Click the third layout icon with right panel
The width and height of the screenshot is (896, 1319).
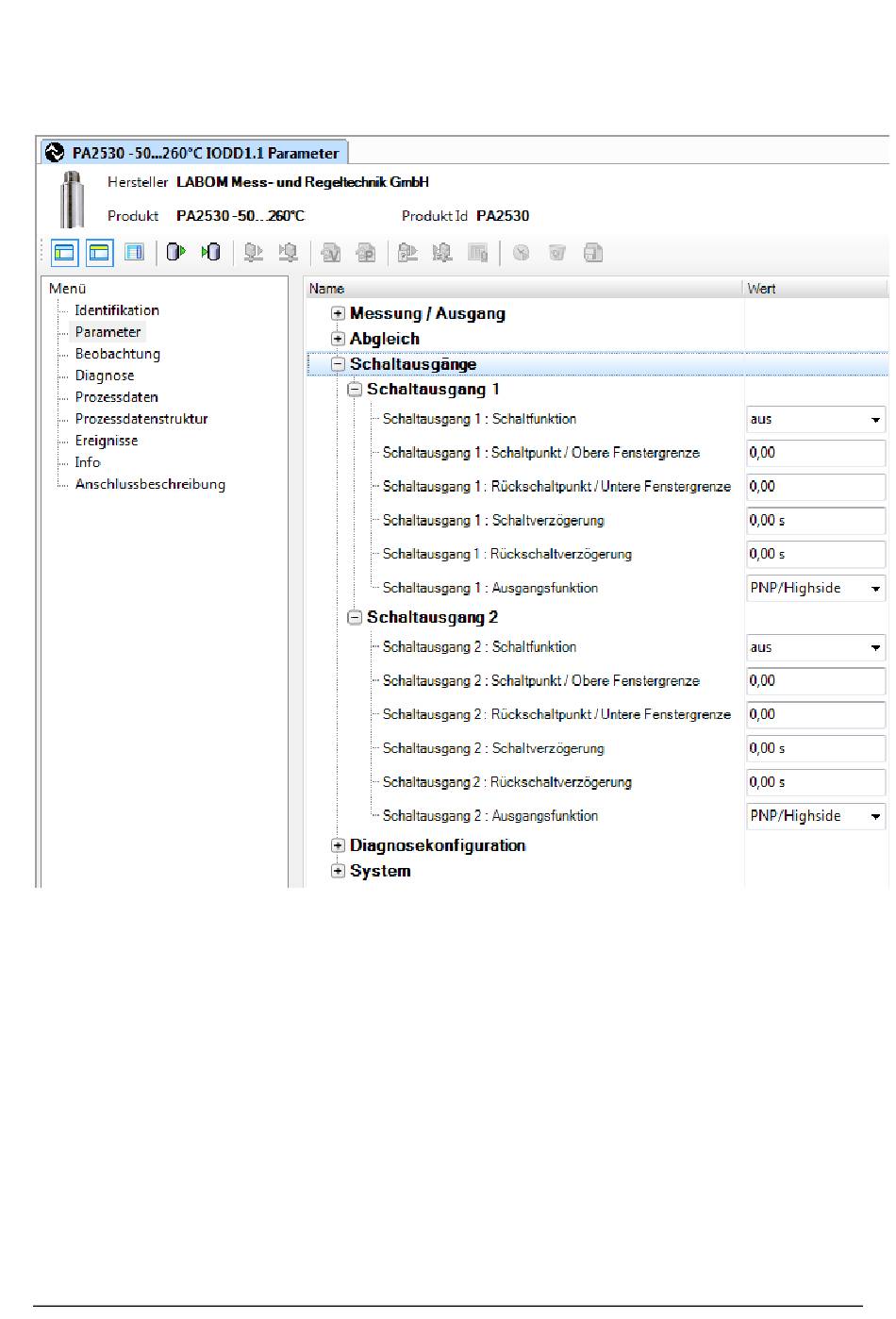[x=135, y=253]
